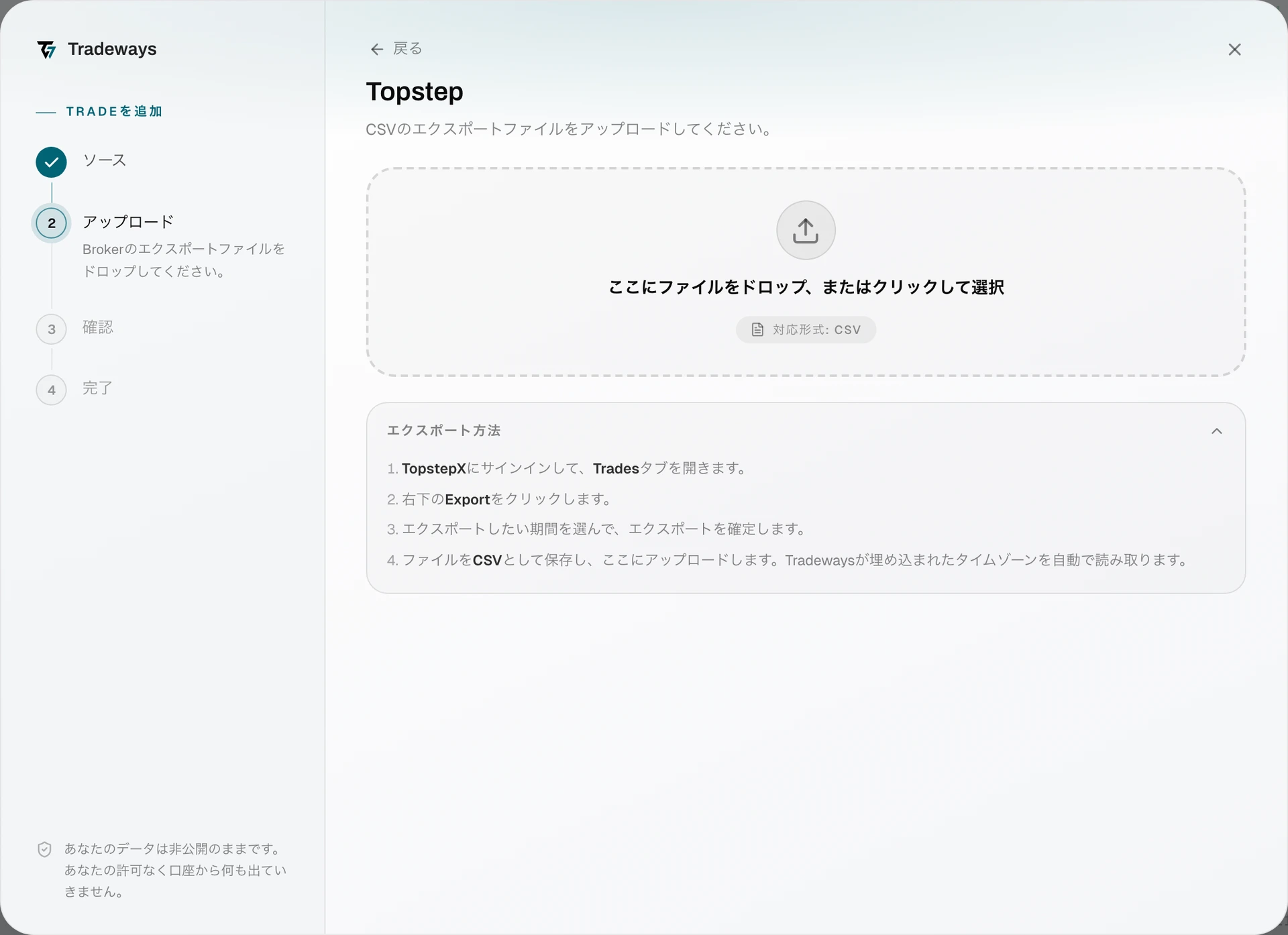
Task: Select step 2 アップロード circle
Action: (52, 223)
